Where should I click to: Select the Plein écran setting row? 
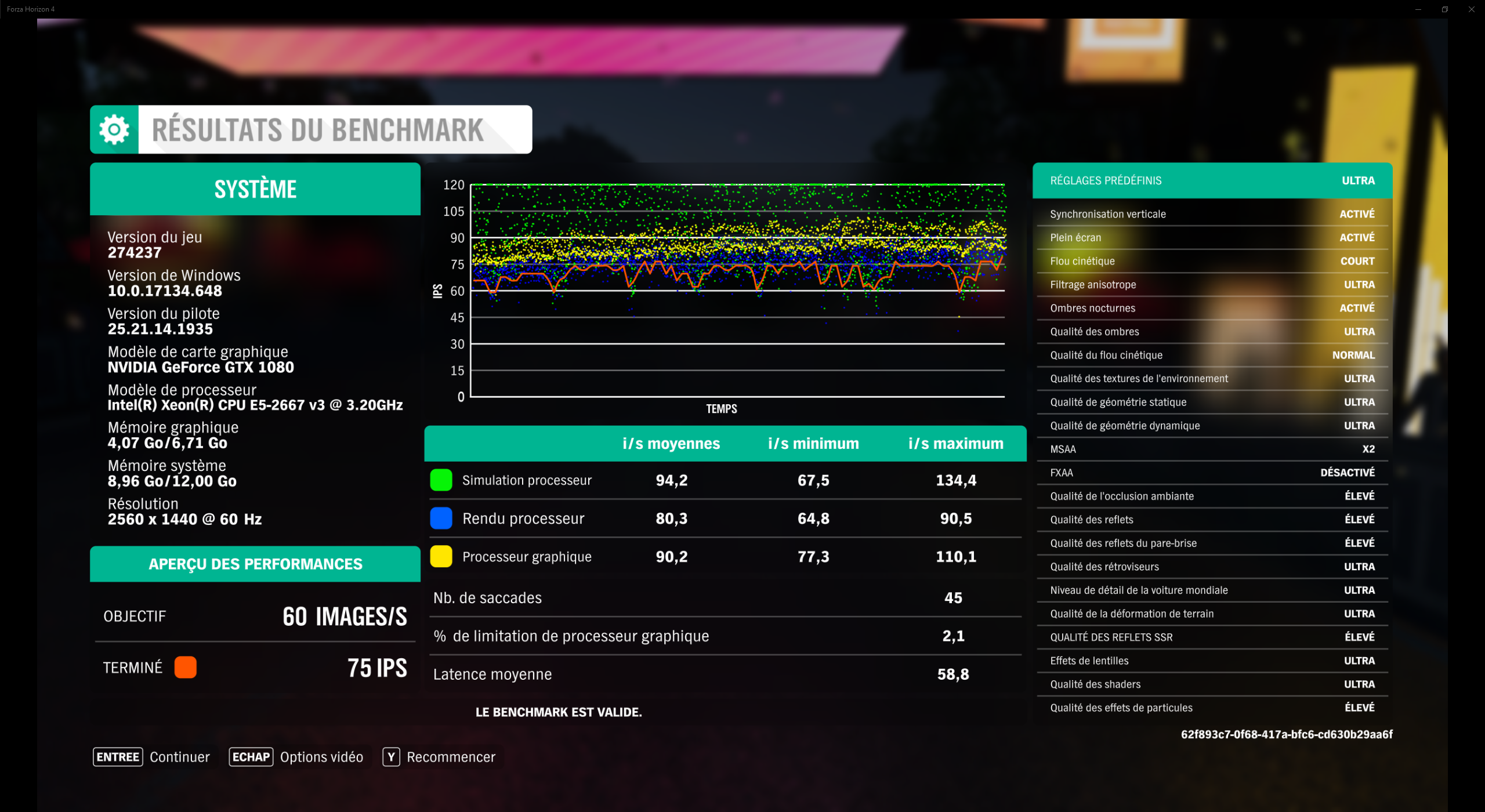tap(1212, 238)
